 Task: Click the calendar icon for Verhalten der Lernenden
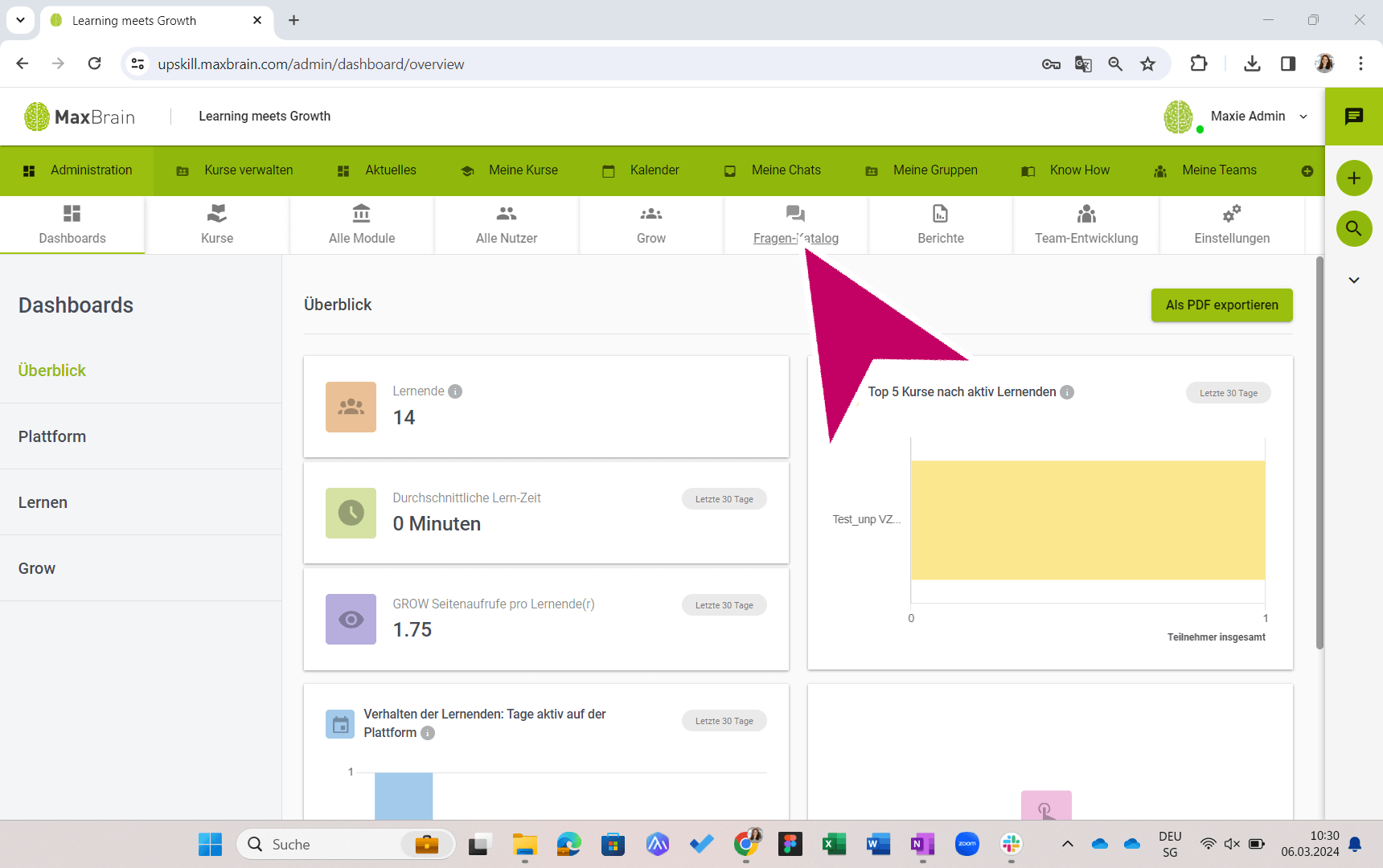[x=340, y=724]
